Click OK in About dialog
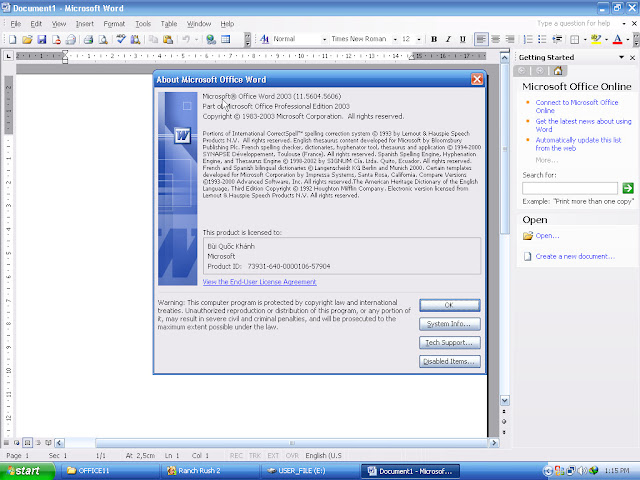The width and height of the screenshot is (640, 480). point(449,305)
